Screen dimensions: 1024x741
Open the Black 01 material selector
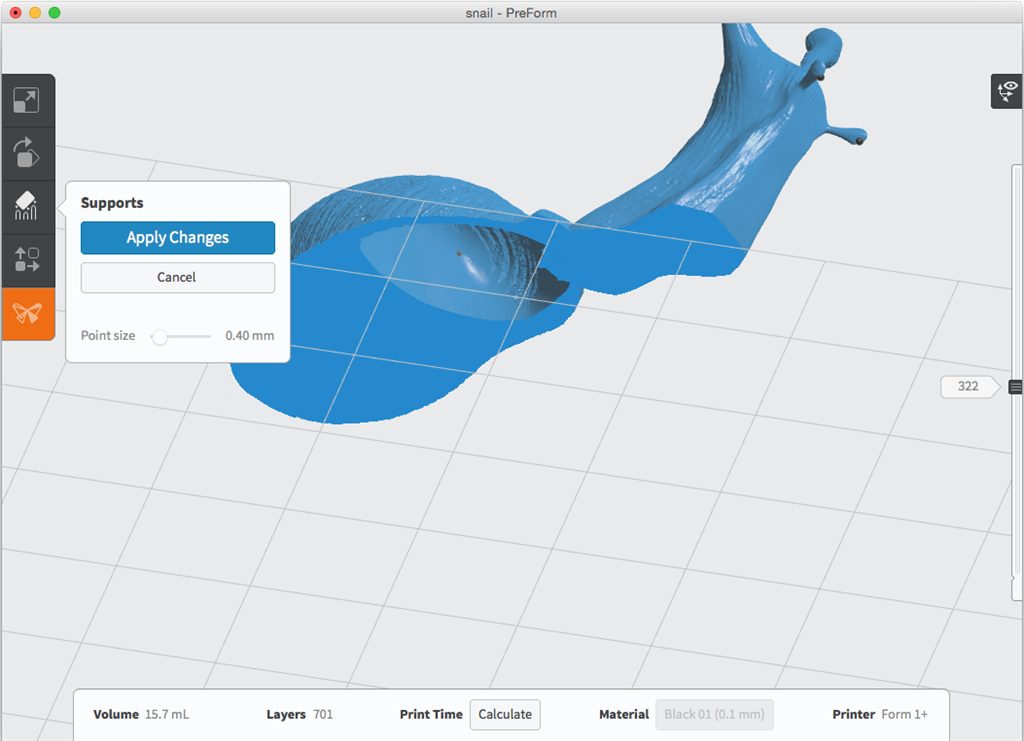click(714, 715)
